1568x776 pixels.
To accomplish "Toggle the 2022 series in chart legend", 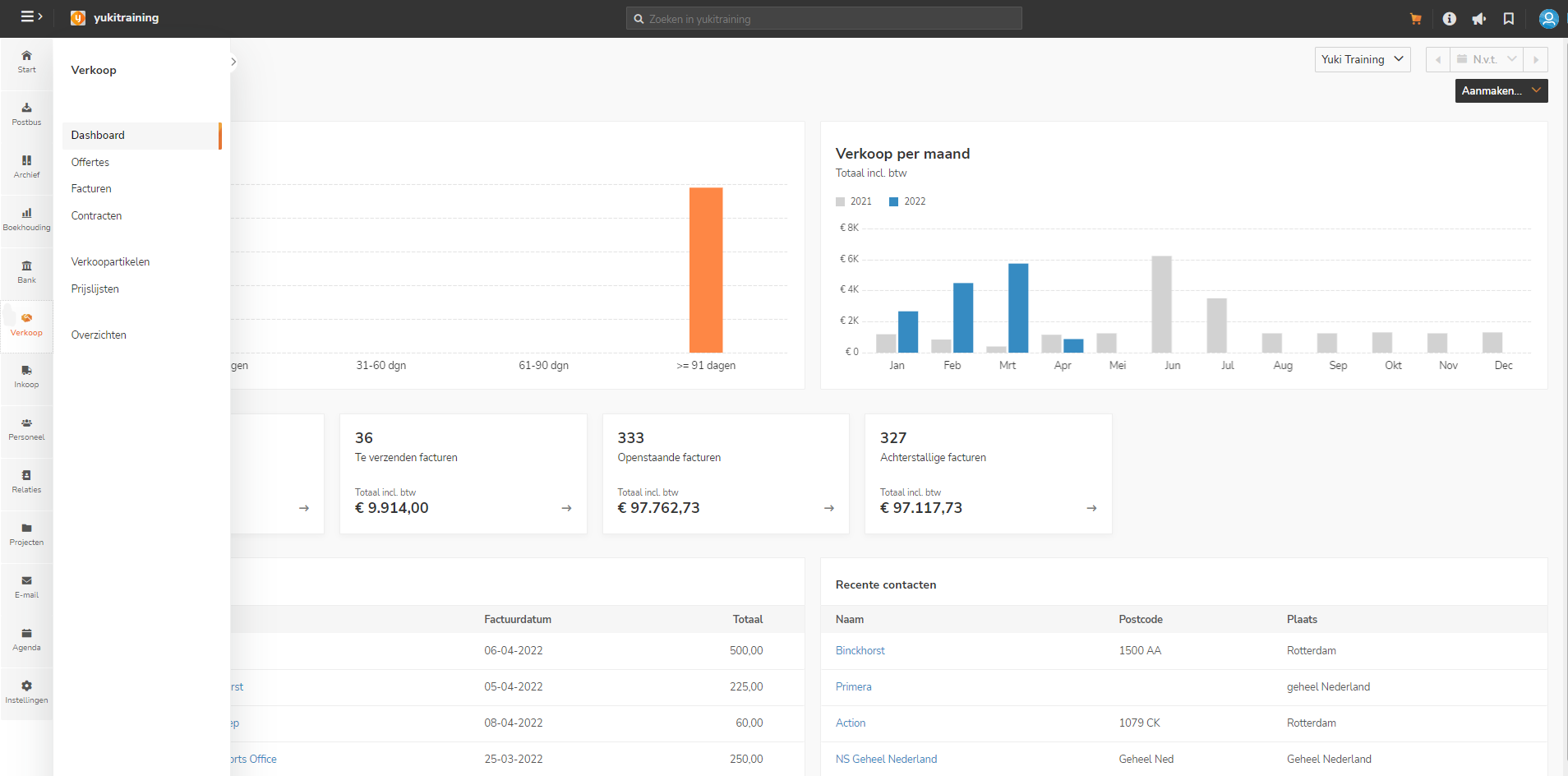I will pyautogui.click(x=907, y=201).
